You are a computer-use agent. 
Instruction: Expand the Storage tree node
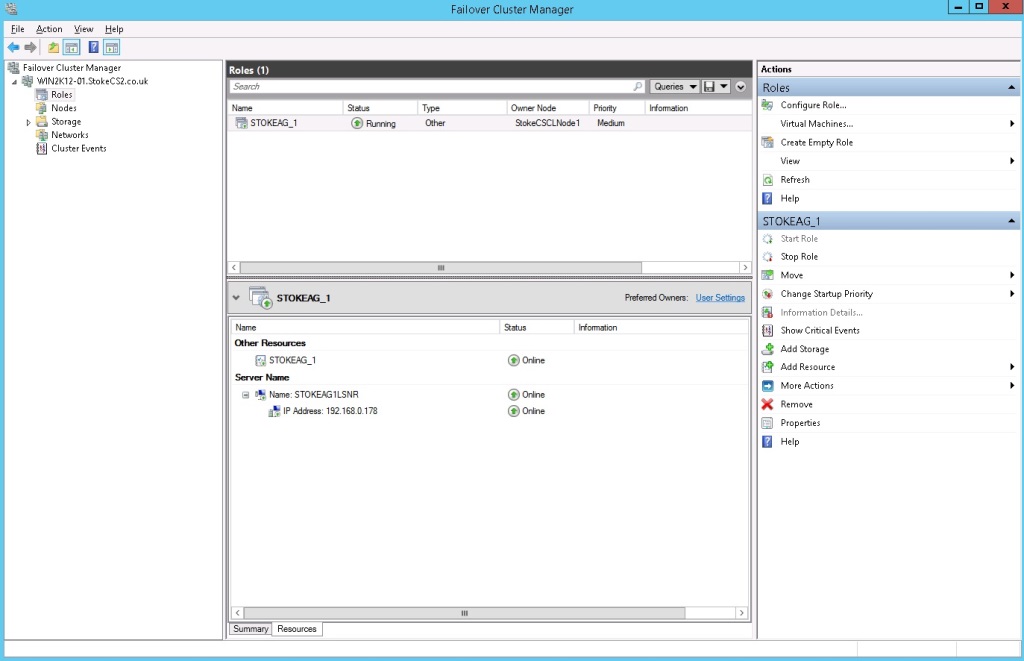click(28, 122)
